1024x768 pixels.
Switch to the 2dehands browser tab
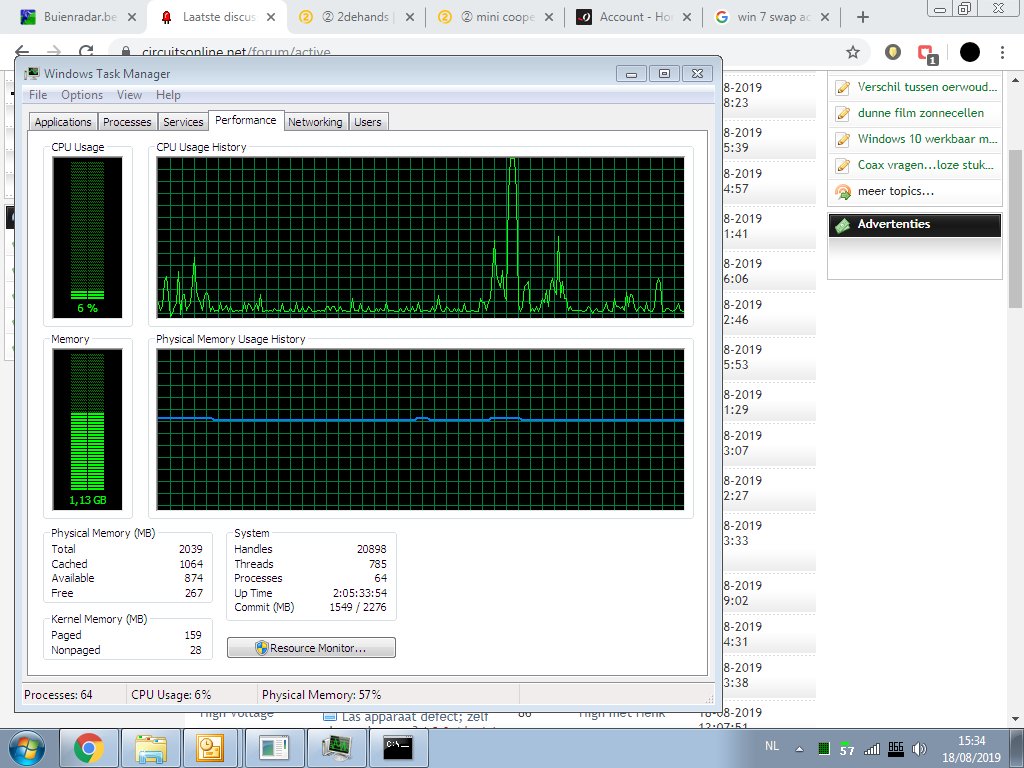[356, 17]
